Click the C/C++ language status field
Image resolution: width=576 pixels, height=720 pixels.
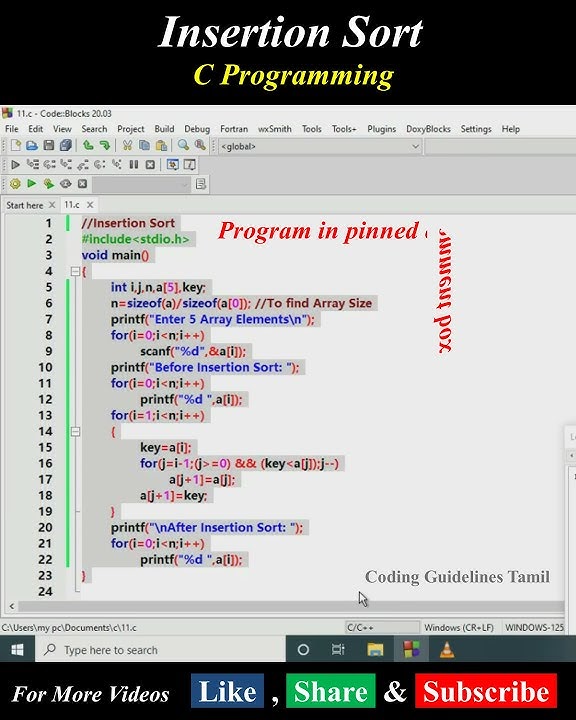pyautogui.click(x=382, y=627)
